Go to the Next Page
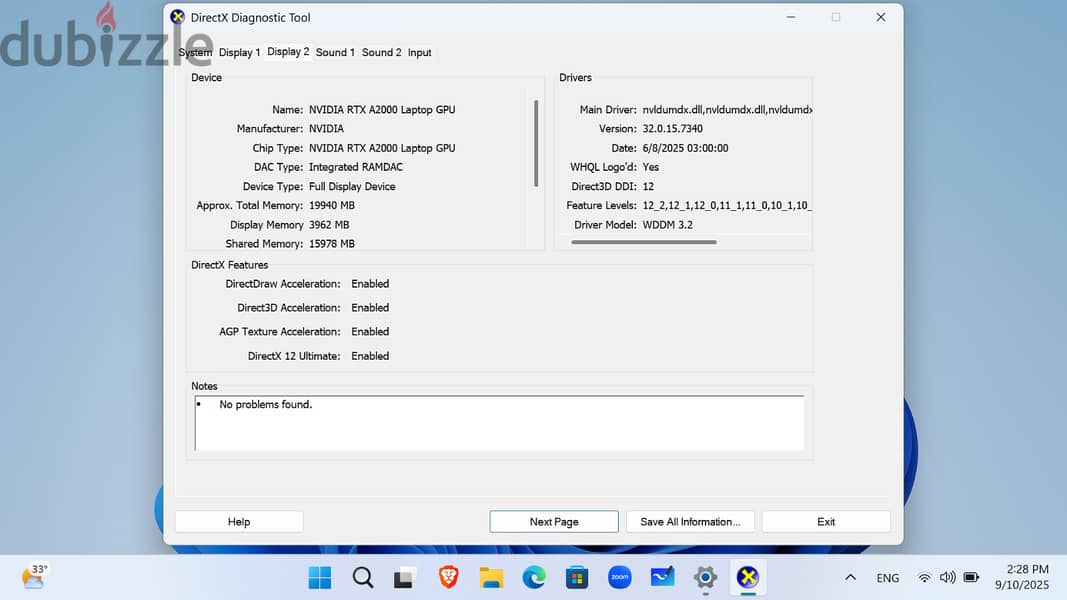 pyautogui.click(x=554, y=522)
